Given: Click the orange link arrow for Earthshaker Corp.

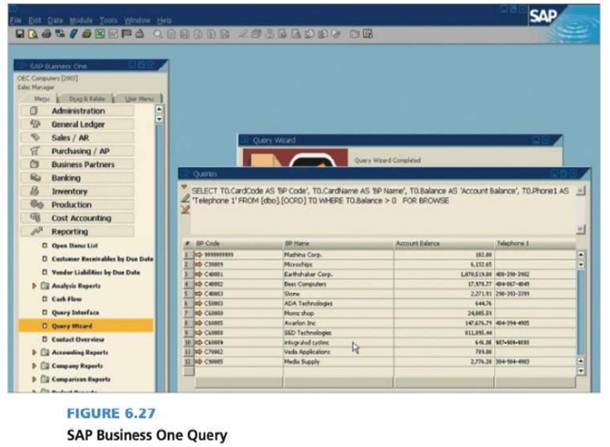Looking at the screenshot, I should [x=198, y=274].
